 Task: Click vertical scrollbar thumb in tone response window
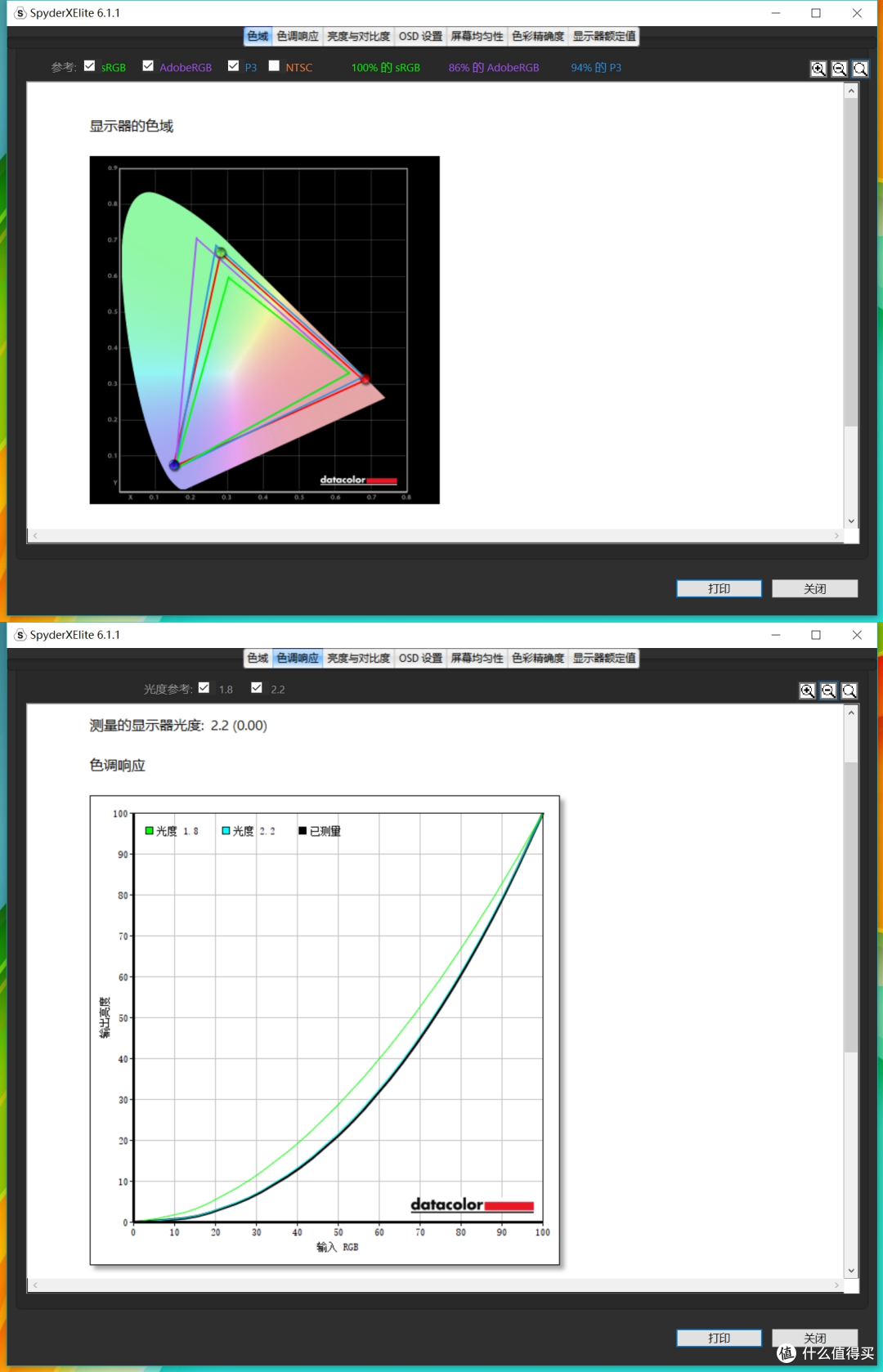point(851,907)
